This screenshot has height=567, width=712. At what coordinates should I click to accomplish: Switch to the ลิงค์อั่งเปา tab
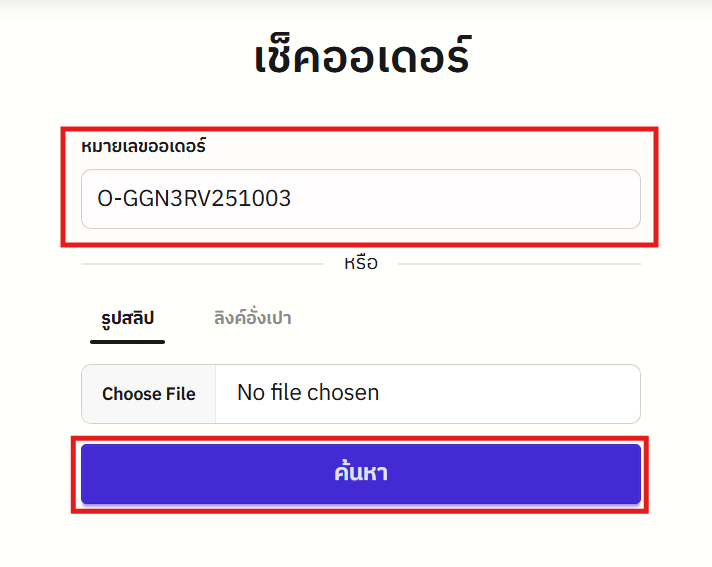click(x=252, y=318)
